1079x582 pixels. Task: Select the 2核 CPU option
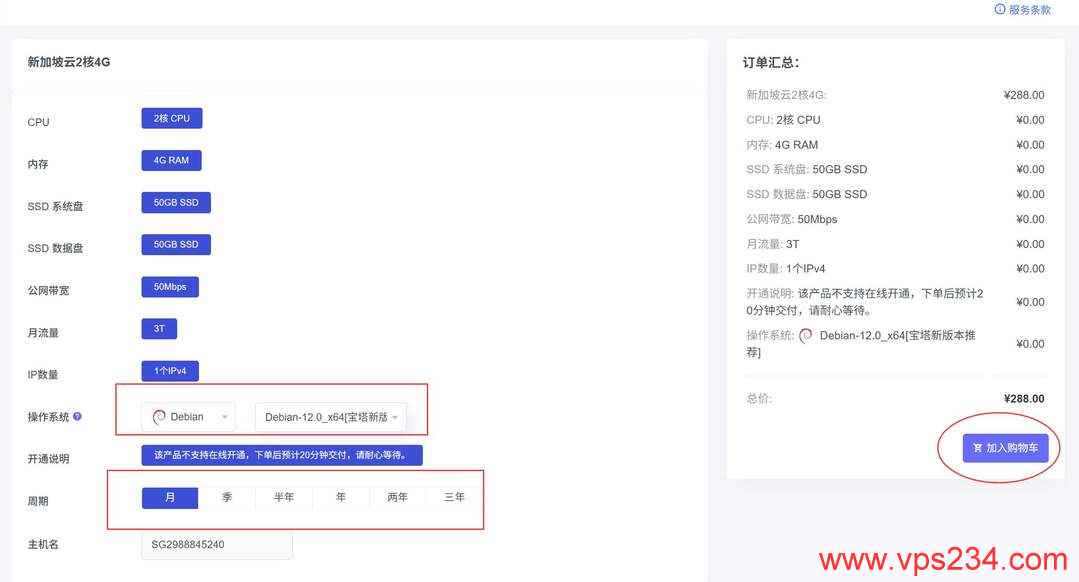point(171,117)
